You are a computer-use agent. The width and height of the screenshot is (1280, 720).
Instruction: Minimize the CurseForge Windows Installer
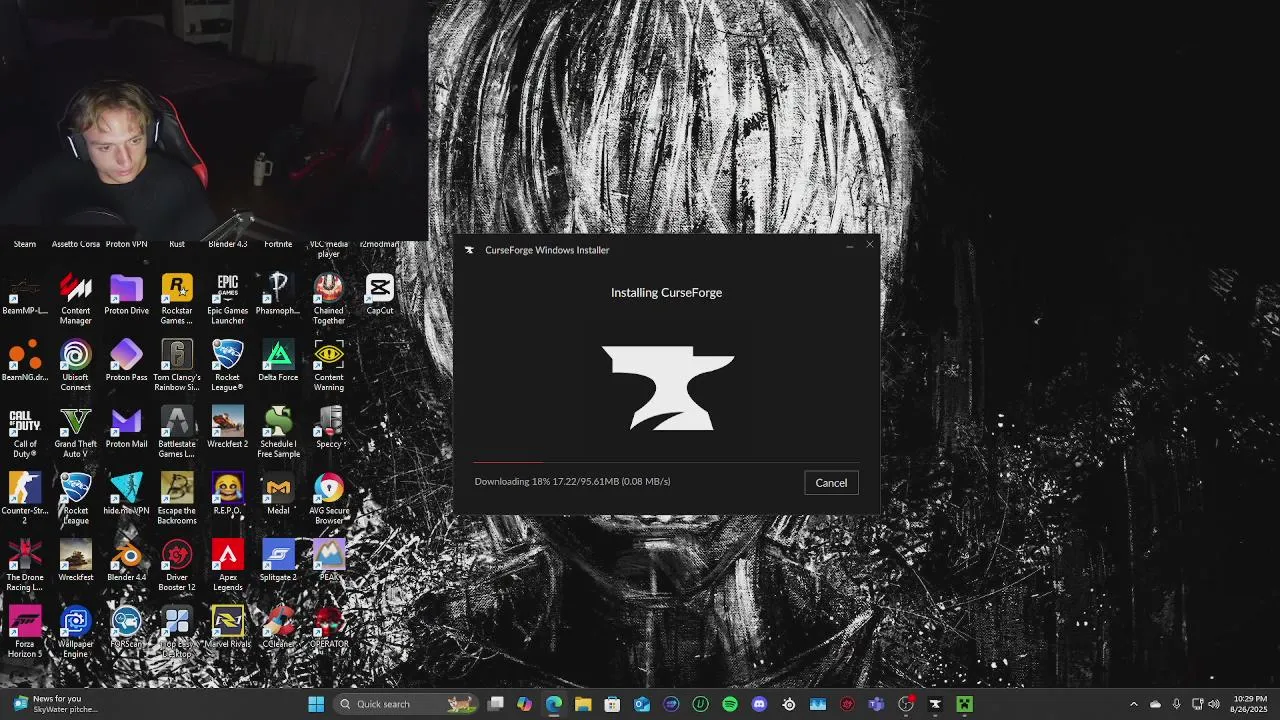(x=849, y=246)
